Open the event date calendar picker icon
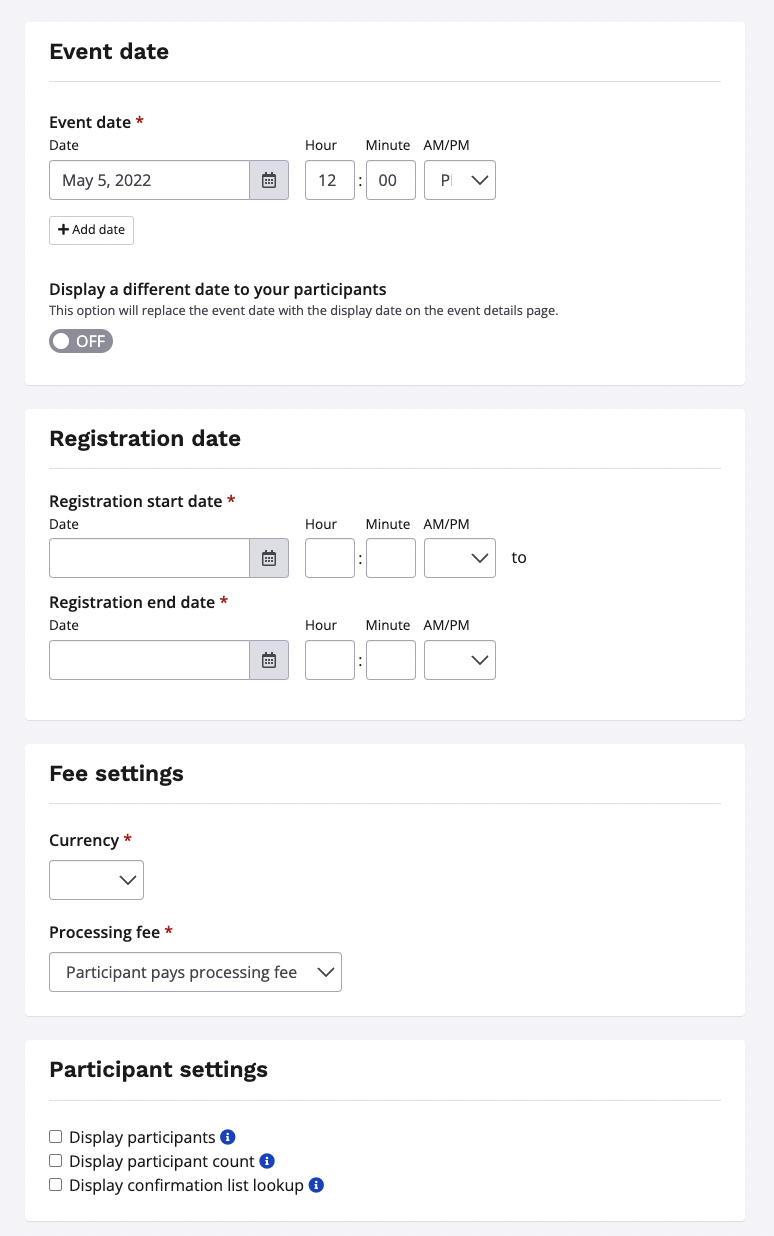 269,181
